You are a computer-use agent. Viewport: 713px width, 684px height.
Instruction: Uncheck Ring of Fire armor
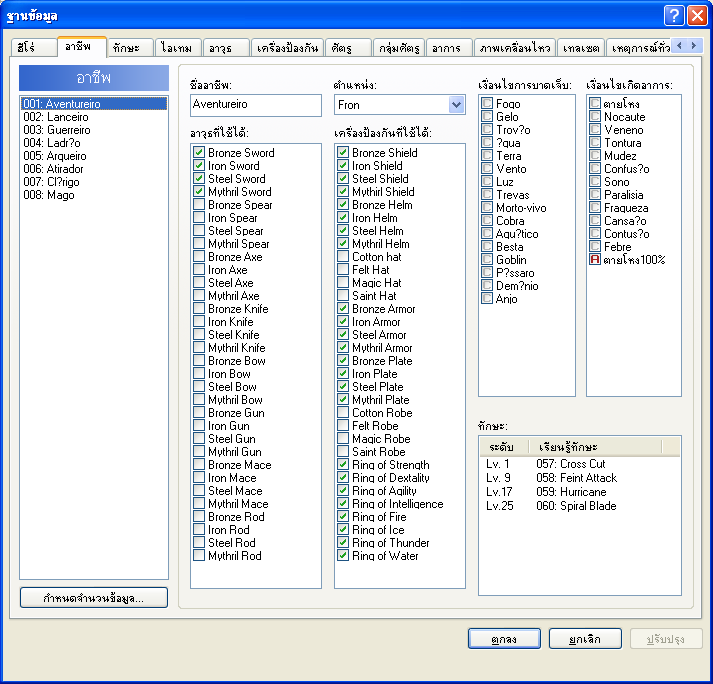[343, 517]
